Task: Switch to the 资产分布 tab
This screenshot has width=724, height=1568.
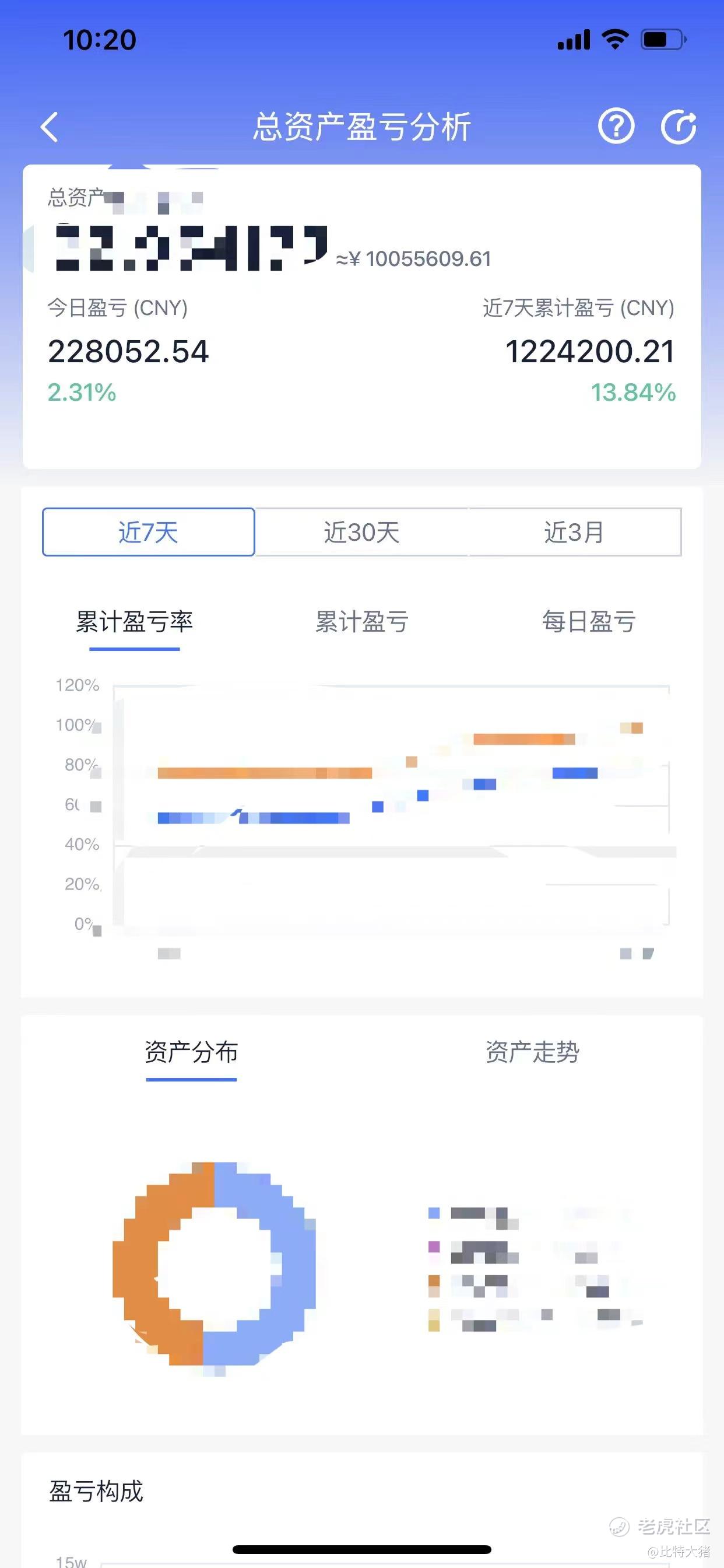Action: coord(191,1052)
